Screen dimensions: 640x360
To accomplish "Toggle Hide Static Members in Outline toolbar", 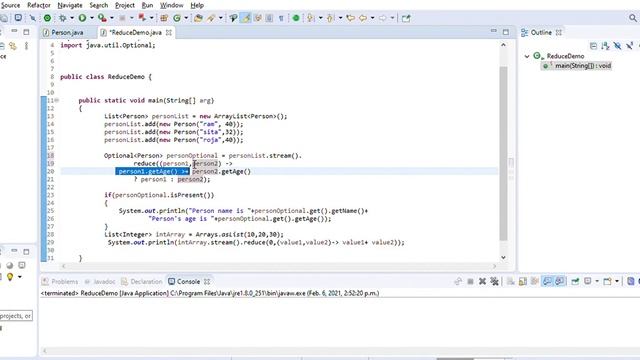I will (x=630, y=46).
